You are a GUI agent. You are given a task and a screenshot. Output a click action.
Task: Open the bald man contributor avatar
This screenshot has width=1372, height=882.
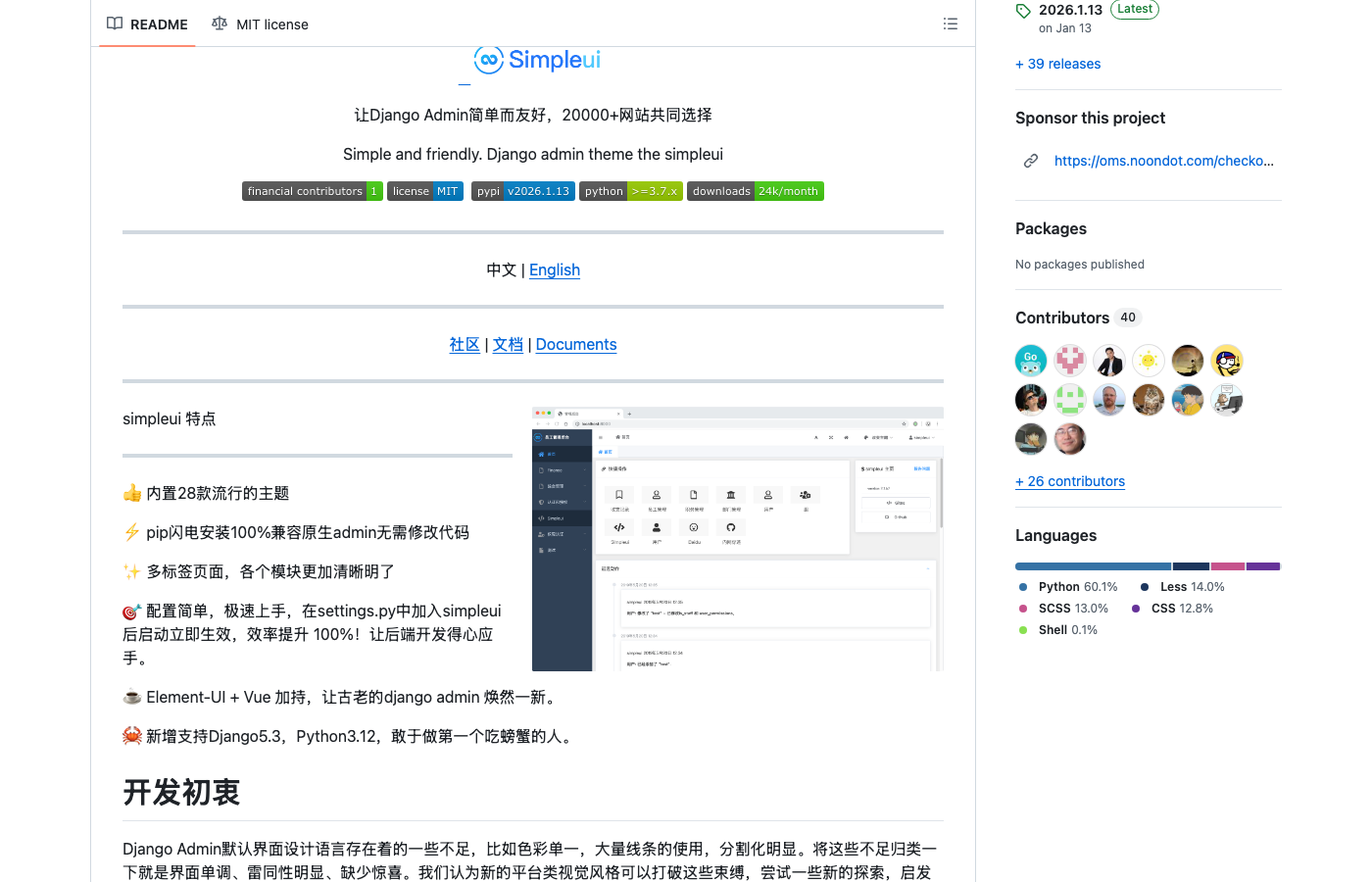click(x=1109, y=400)
